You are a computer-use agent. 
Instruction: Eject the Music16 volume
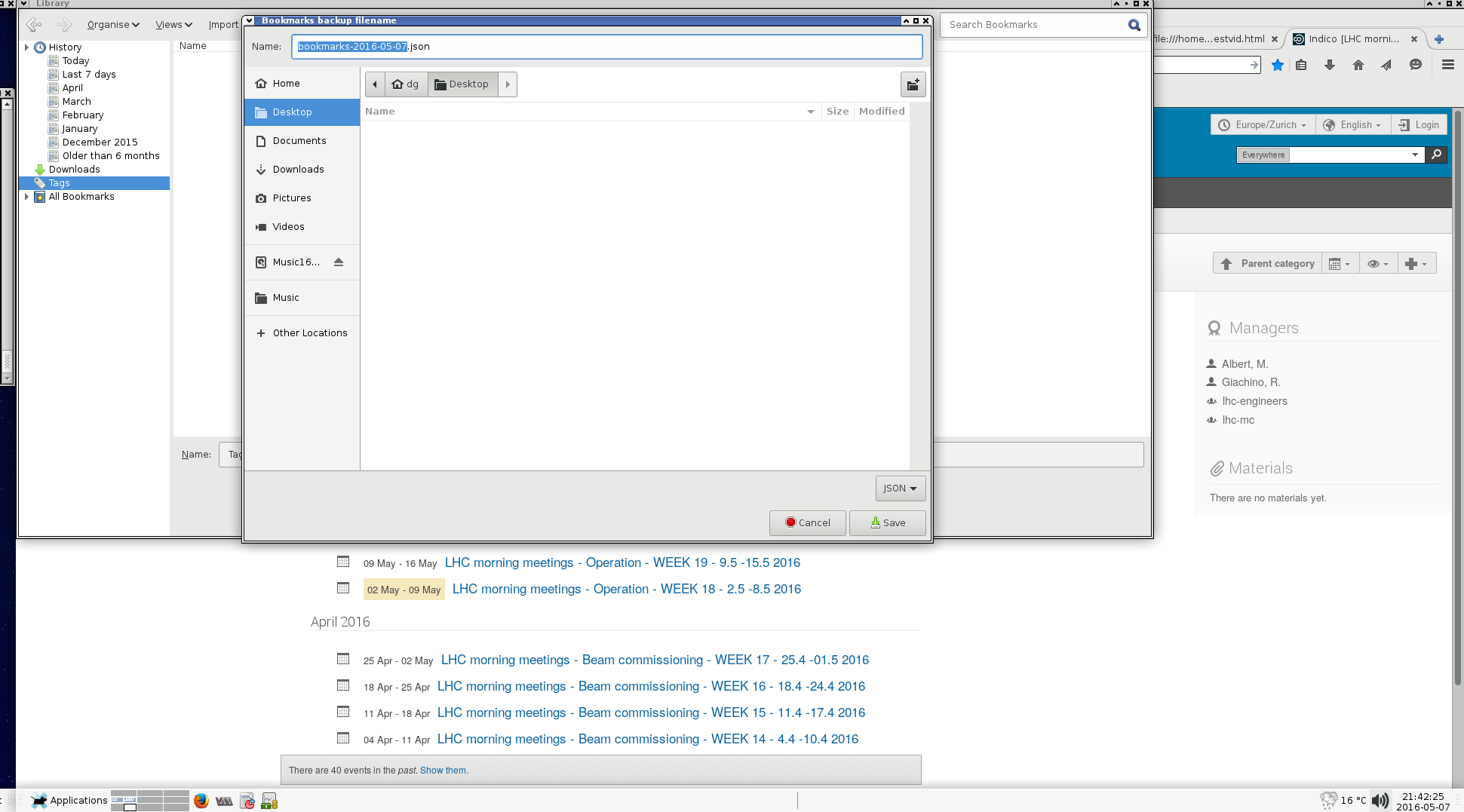coord(339,262)
